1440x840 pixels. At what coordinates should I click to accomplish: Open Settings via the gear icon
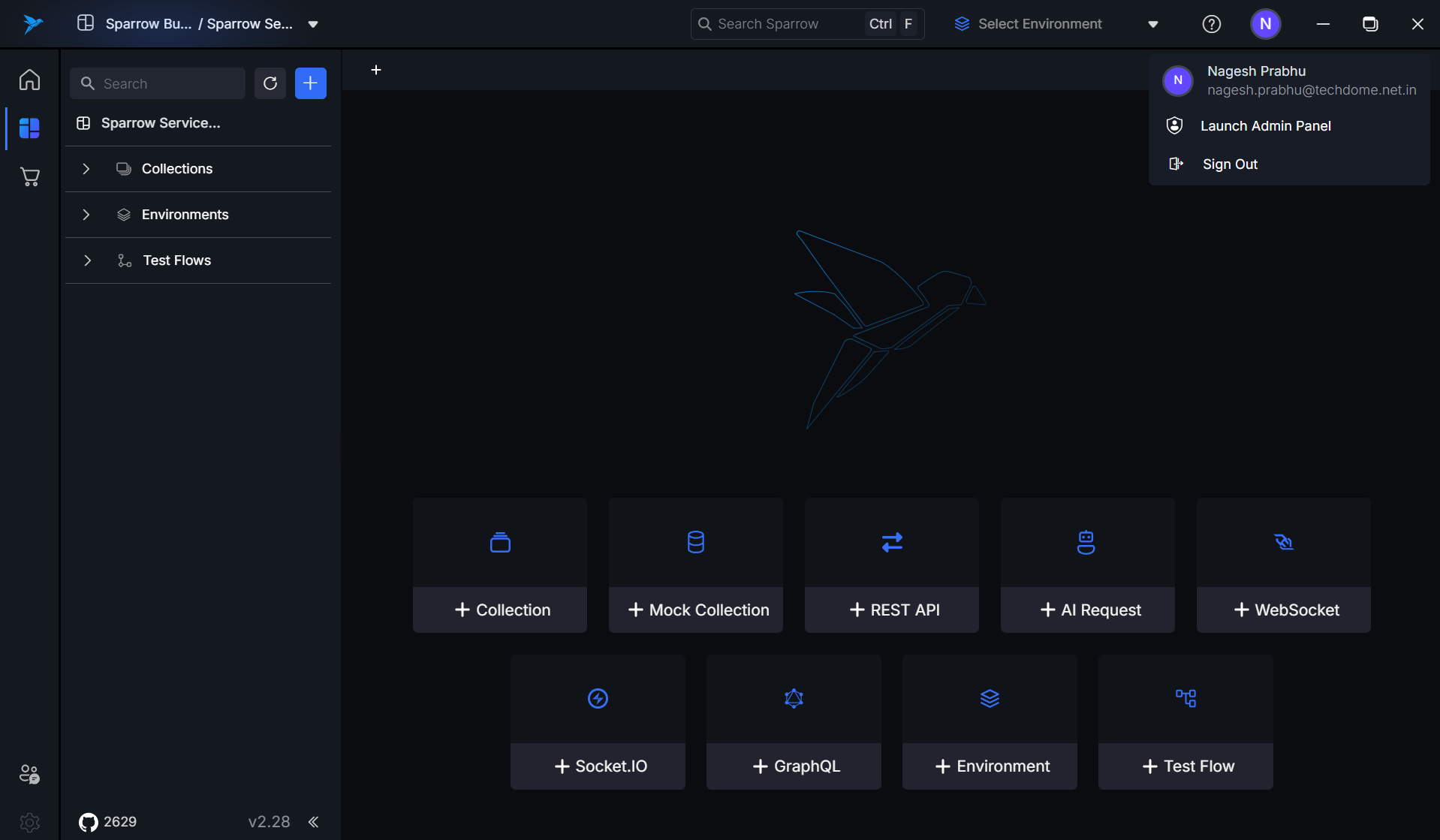tap(29, 823)
